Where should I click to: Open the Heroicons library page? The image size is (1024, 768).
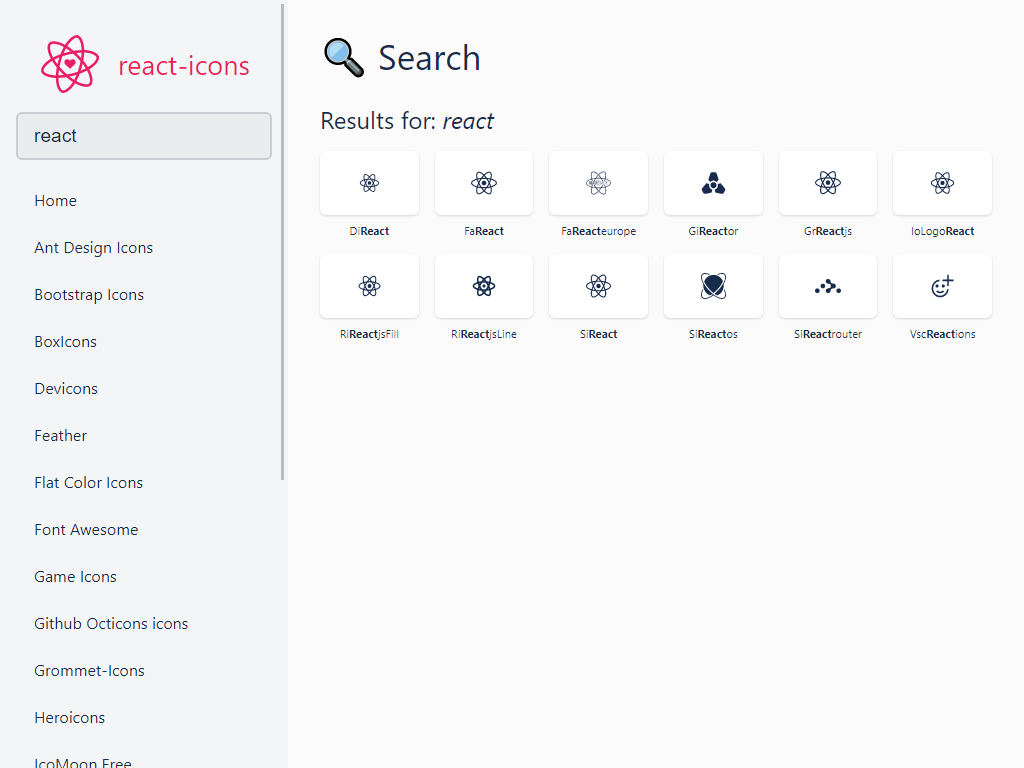(x=69, y=717)
